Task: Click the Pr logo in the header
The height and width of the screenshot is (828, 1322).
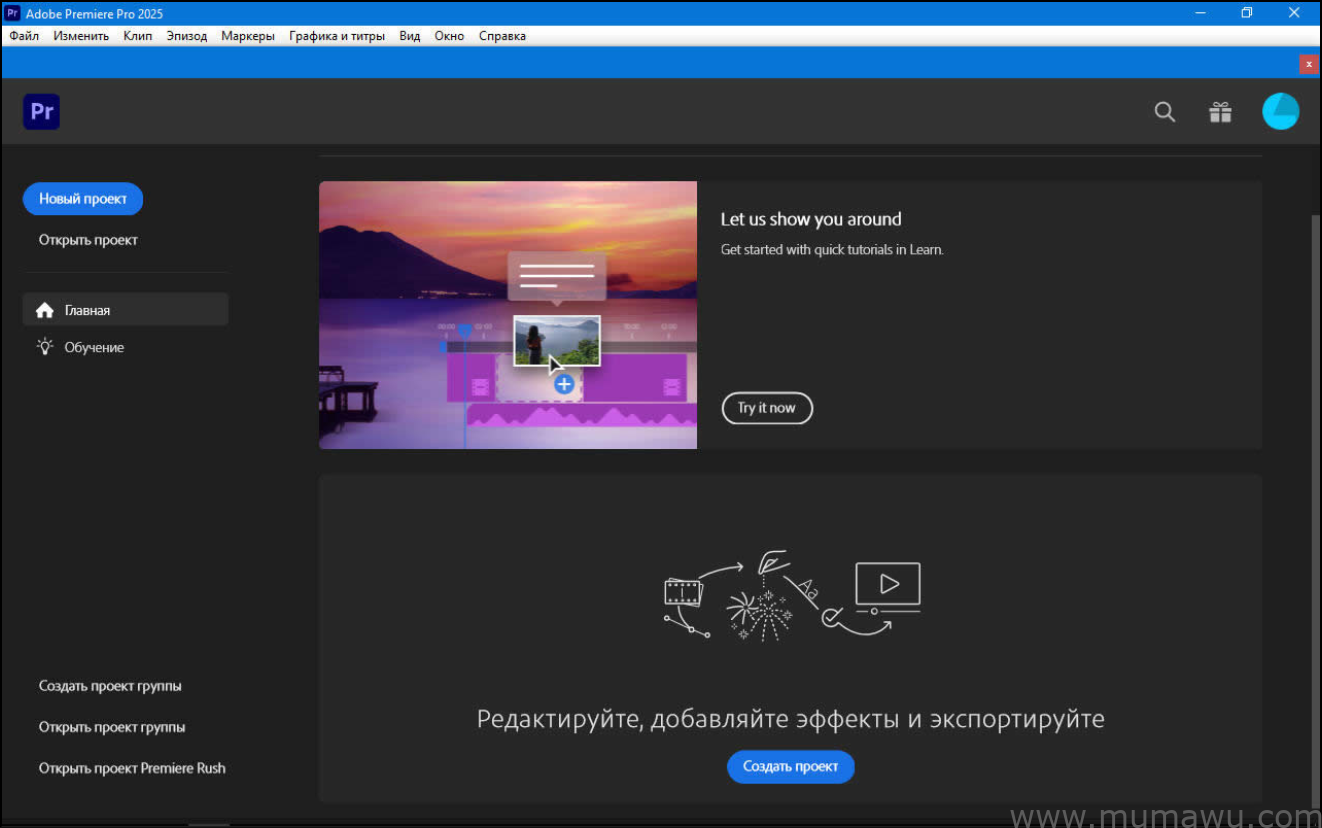Action: pos(41,111)
